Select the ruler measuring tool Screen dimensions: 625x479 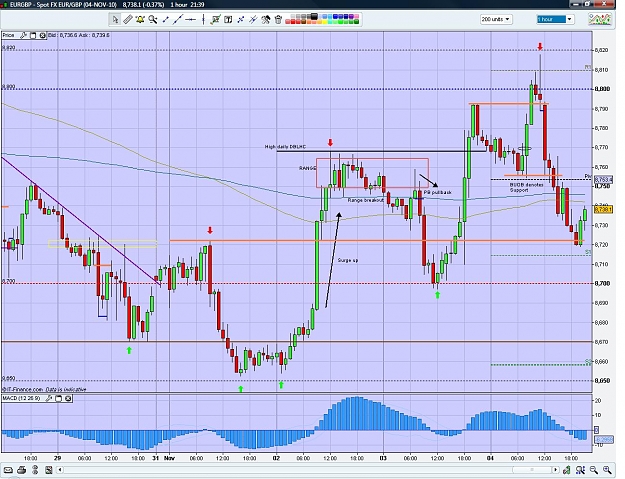(x=128, y=19)
